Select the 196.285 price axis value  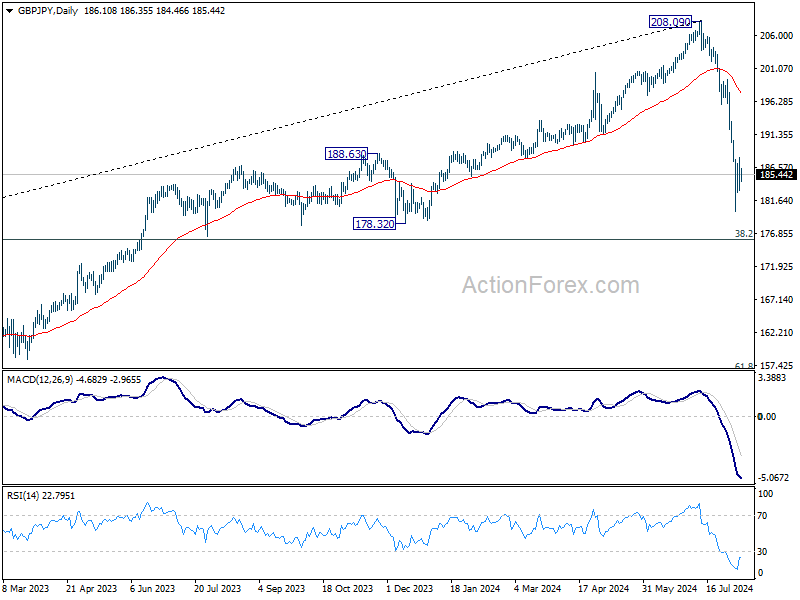pos(776,102)
